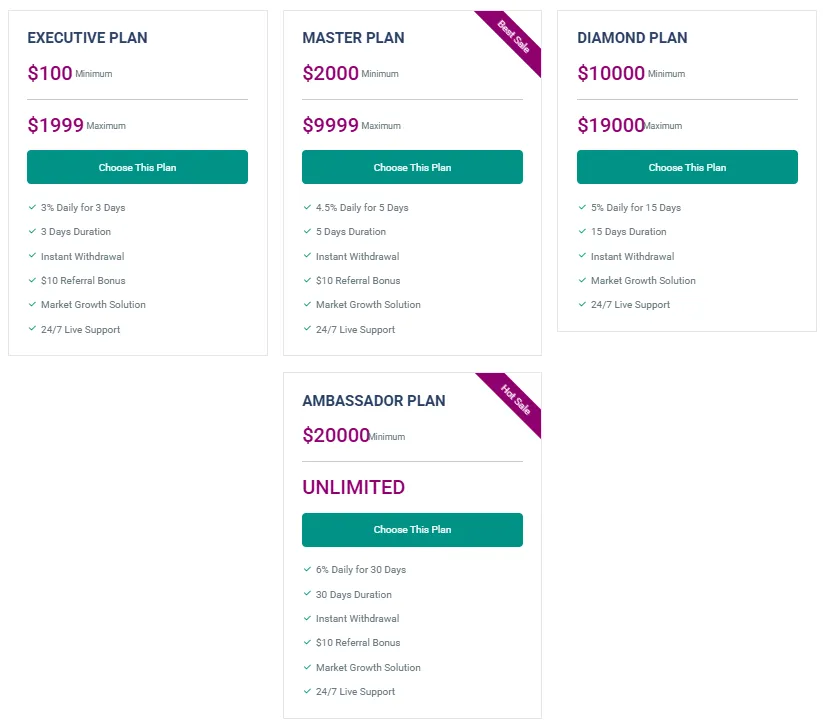Image resolution: width=823 pixels, height=722 pixels.
Task: Click checkmark next to 15 Days Duration
Action: click(582, 232)
